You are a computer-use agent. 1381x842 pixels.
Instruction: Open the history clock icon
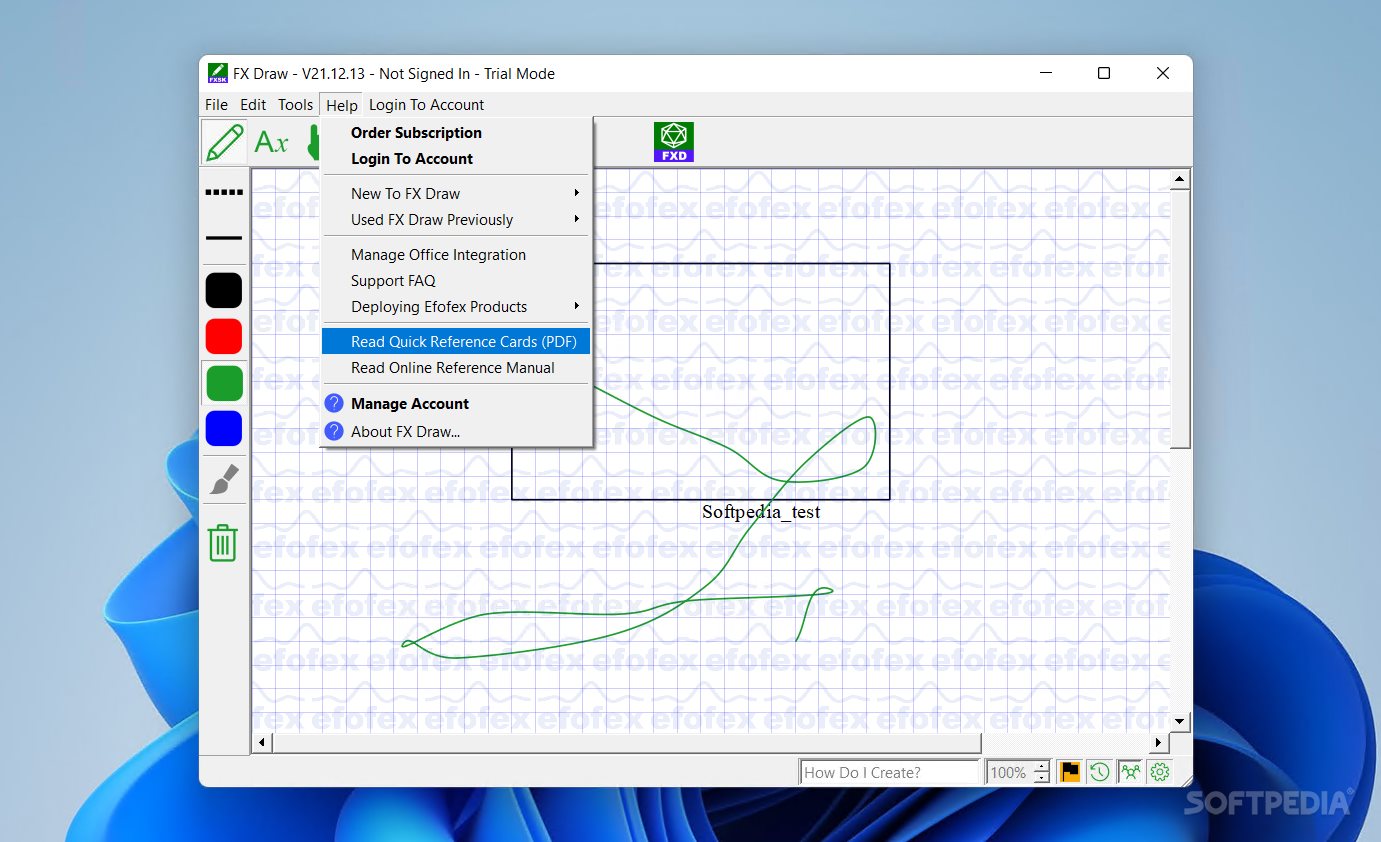1099,772
